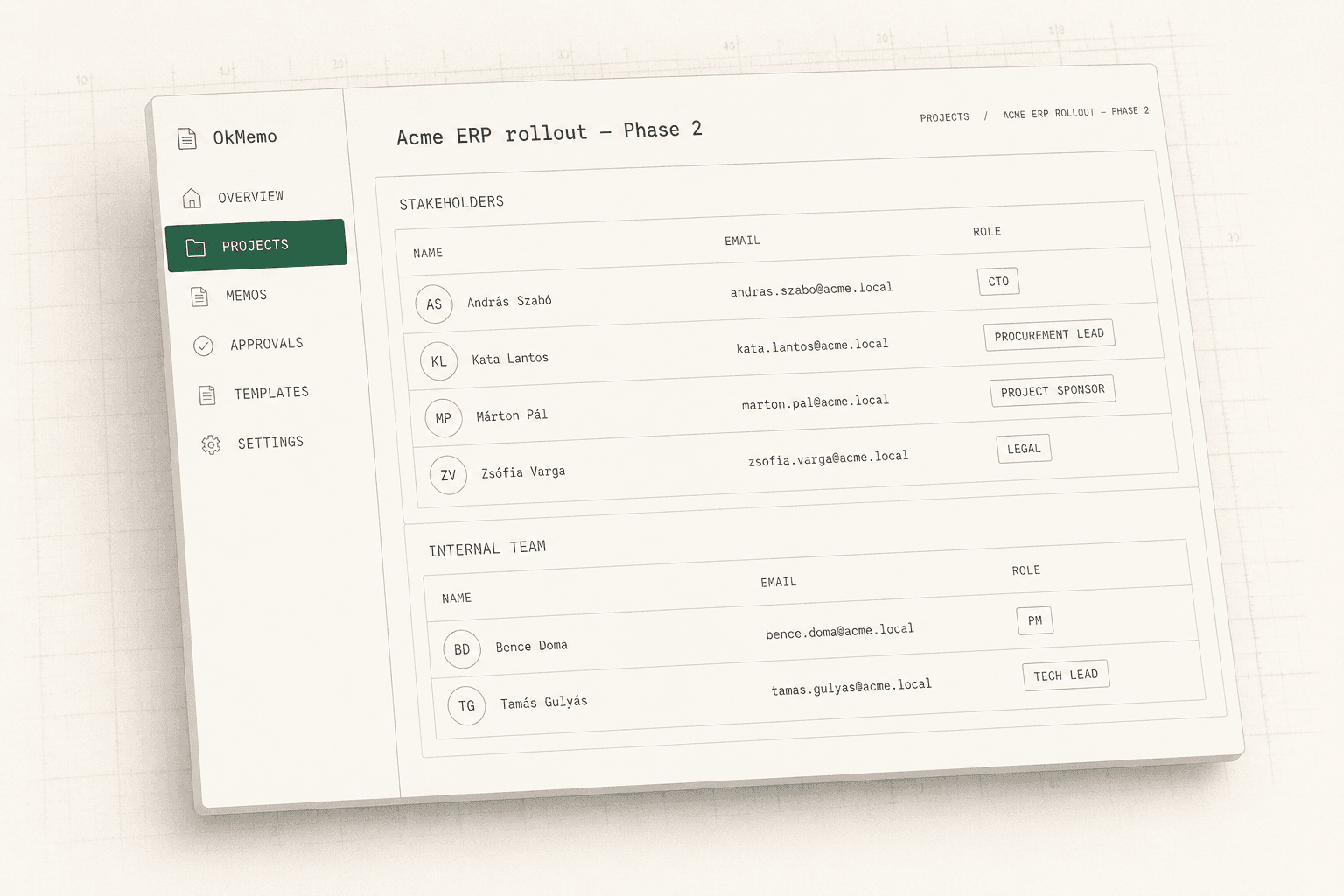Select the name Márton Pál

point(512,416)
